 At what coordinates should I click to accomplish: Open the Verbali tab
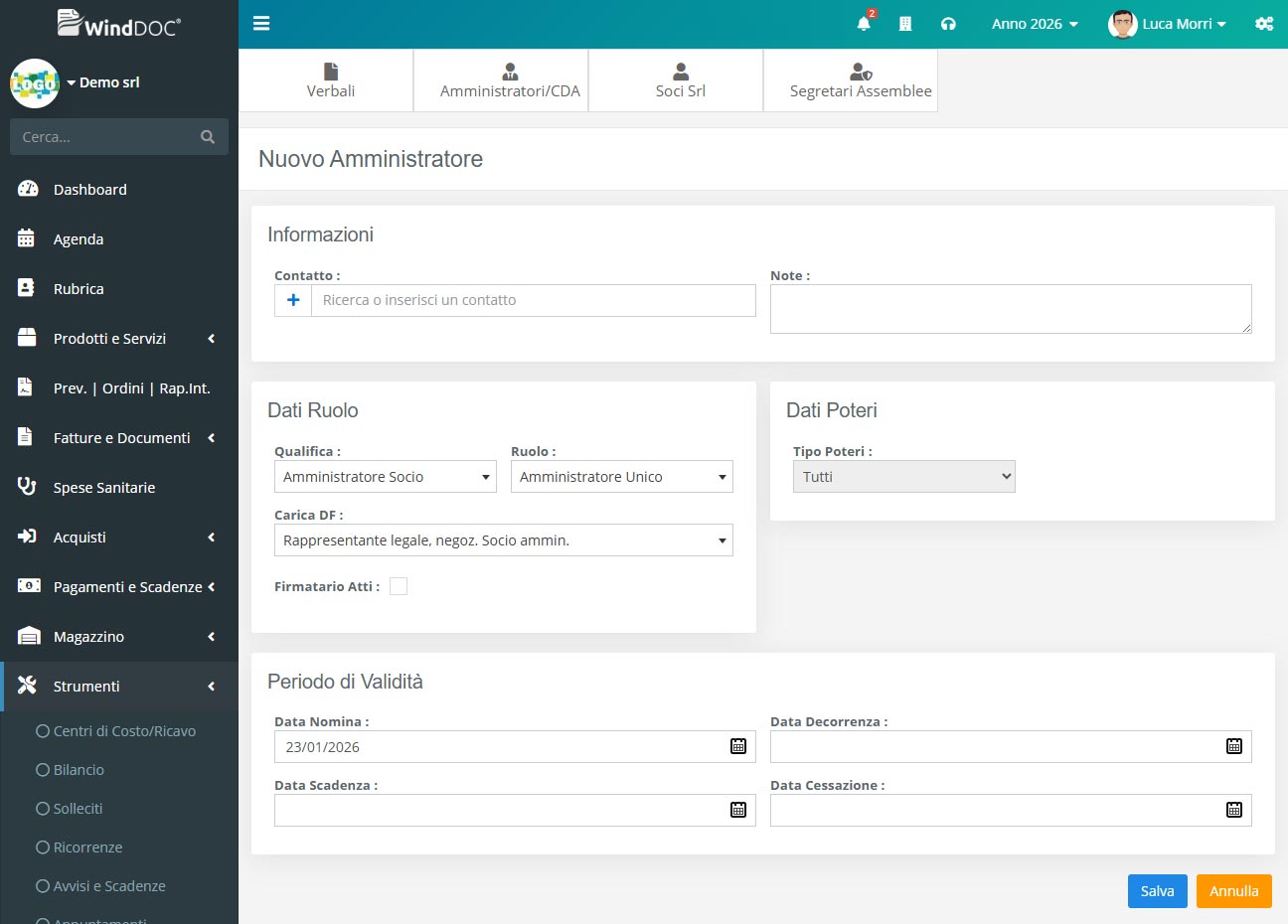pyautogui.click(x=330, y=80)
